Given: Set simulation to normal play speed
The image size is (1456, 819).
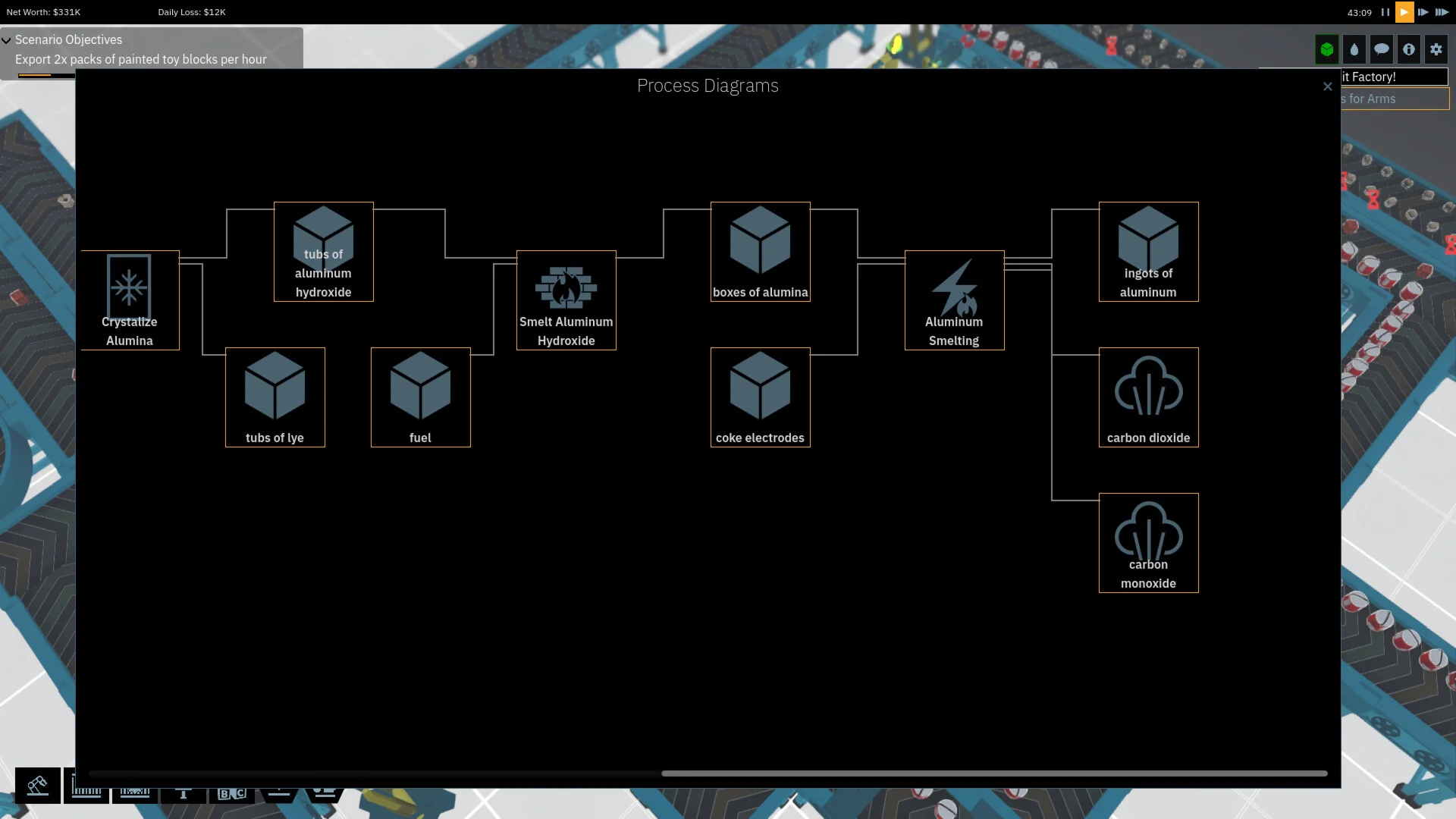Looking at the screenshot, I should pyautogui.click(x=1404, y=12).
